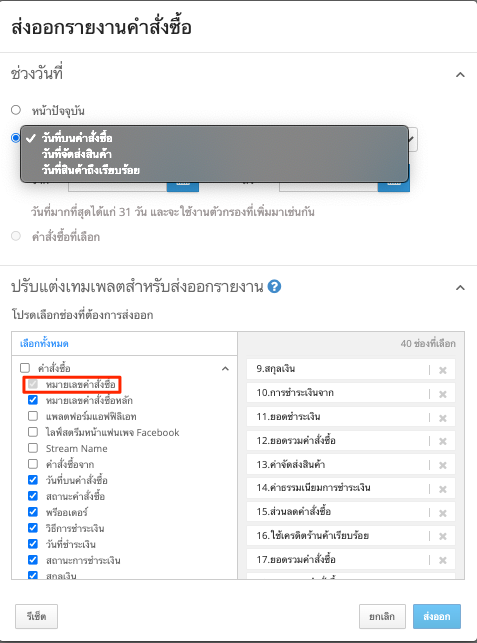Remove the 15.ส่วนลดคำสั่งซื้อ field with x

point(443,513)
